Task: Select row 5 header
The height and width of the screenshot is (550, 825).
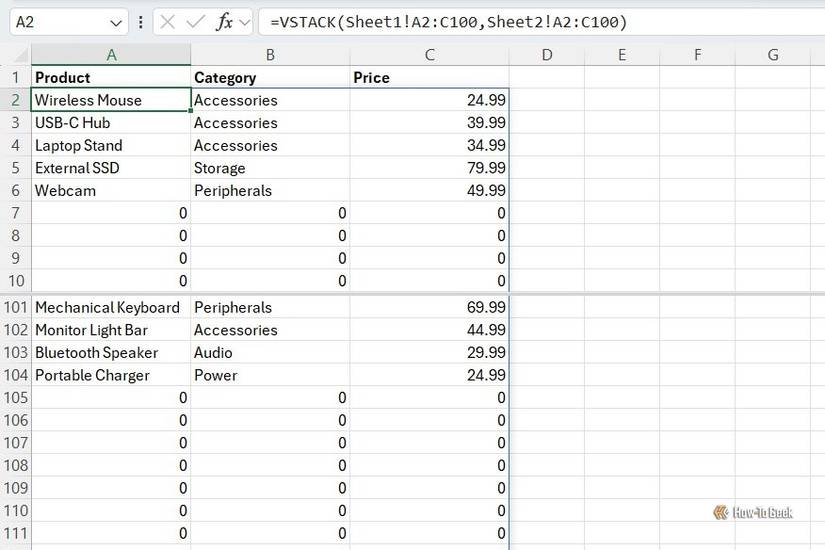Action: [x=15, y=168]
